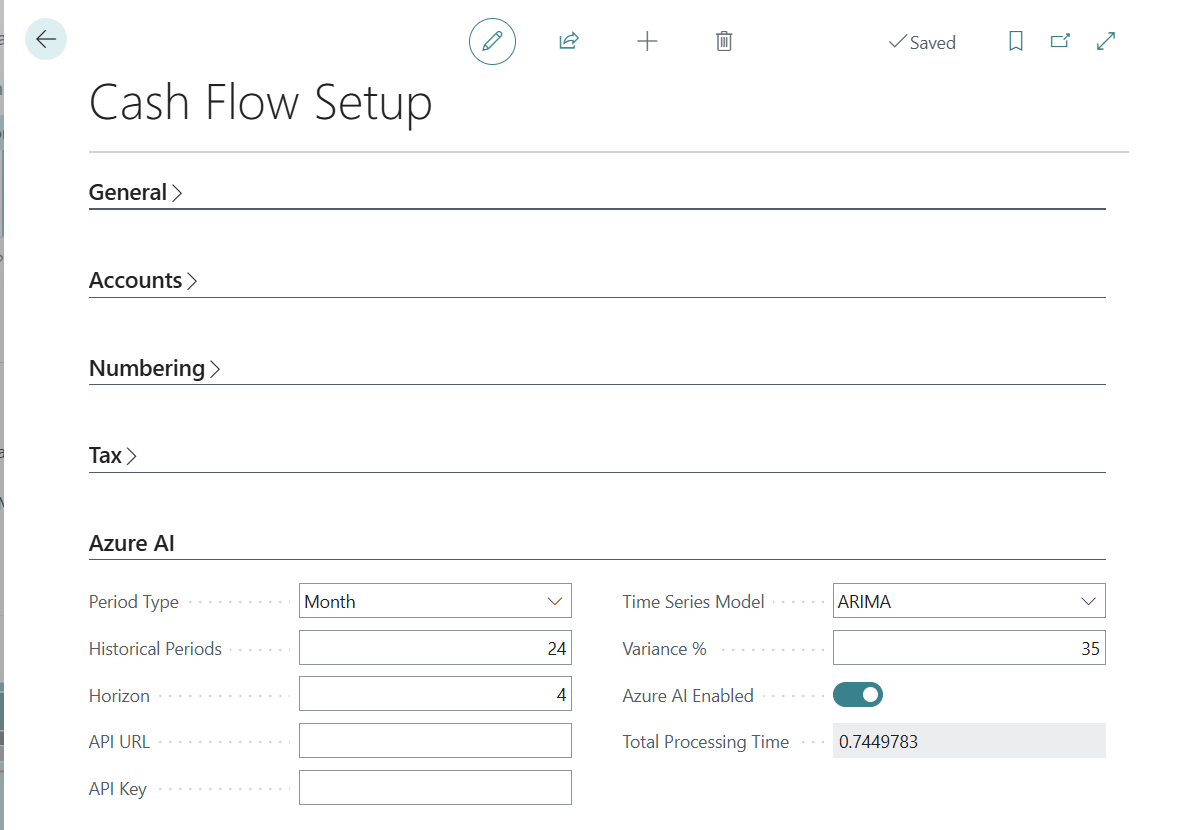Image resolution: width=1201 pixels, height=830 pixels.
Task: Click the pencil edit icon
Action: point(492,42)
